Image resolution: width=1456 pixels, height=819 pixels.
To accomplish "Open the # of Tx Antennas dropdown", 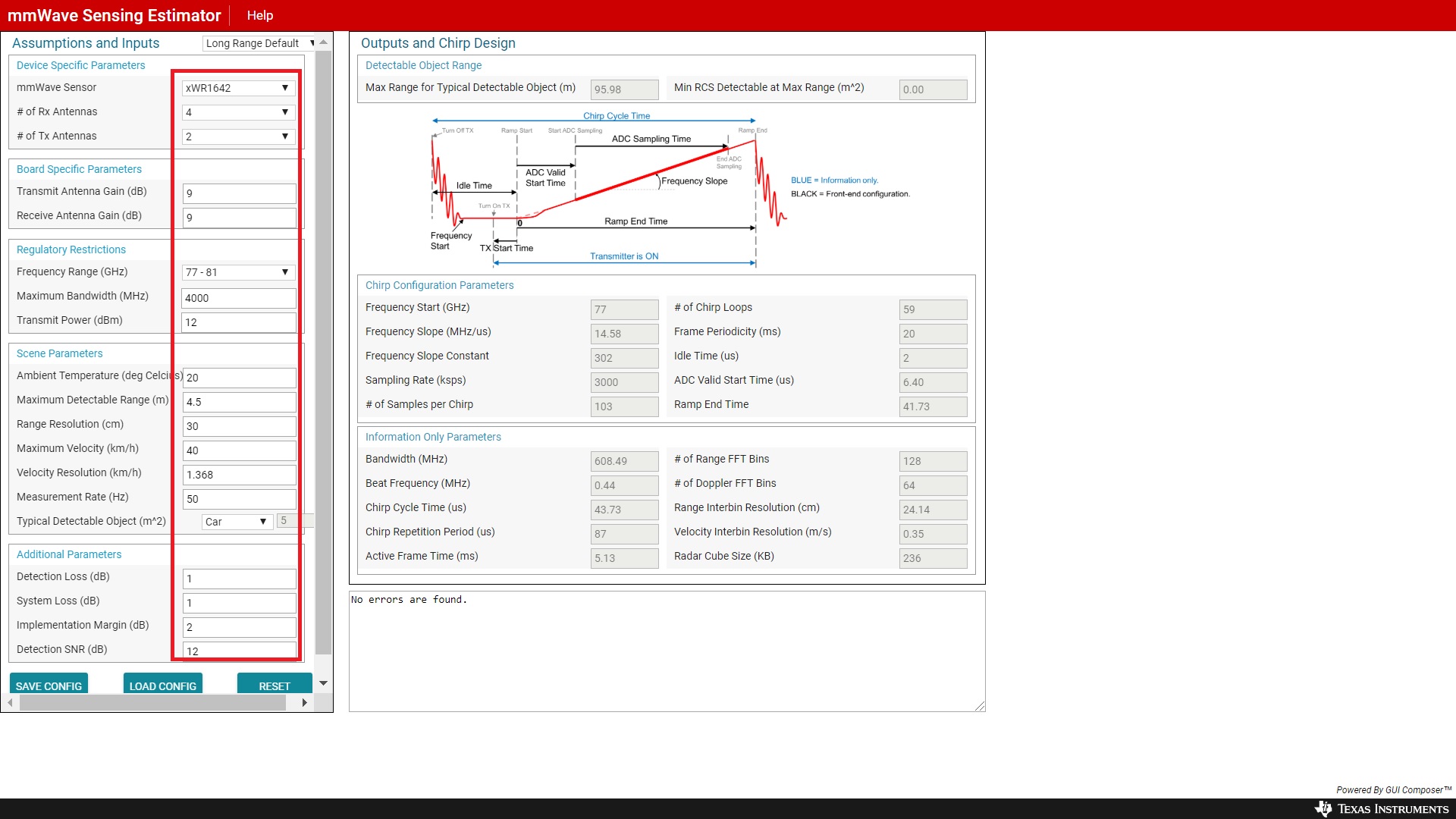I will point(237,136).
